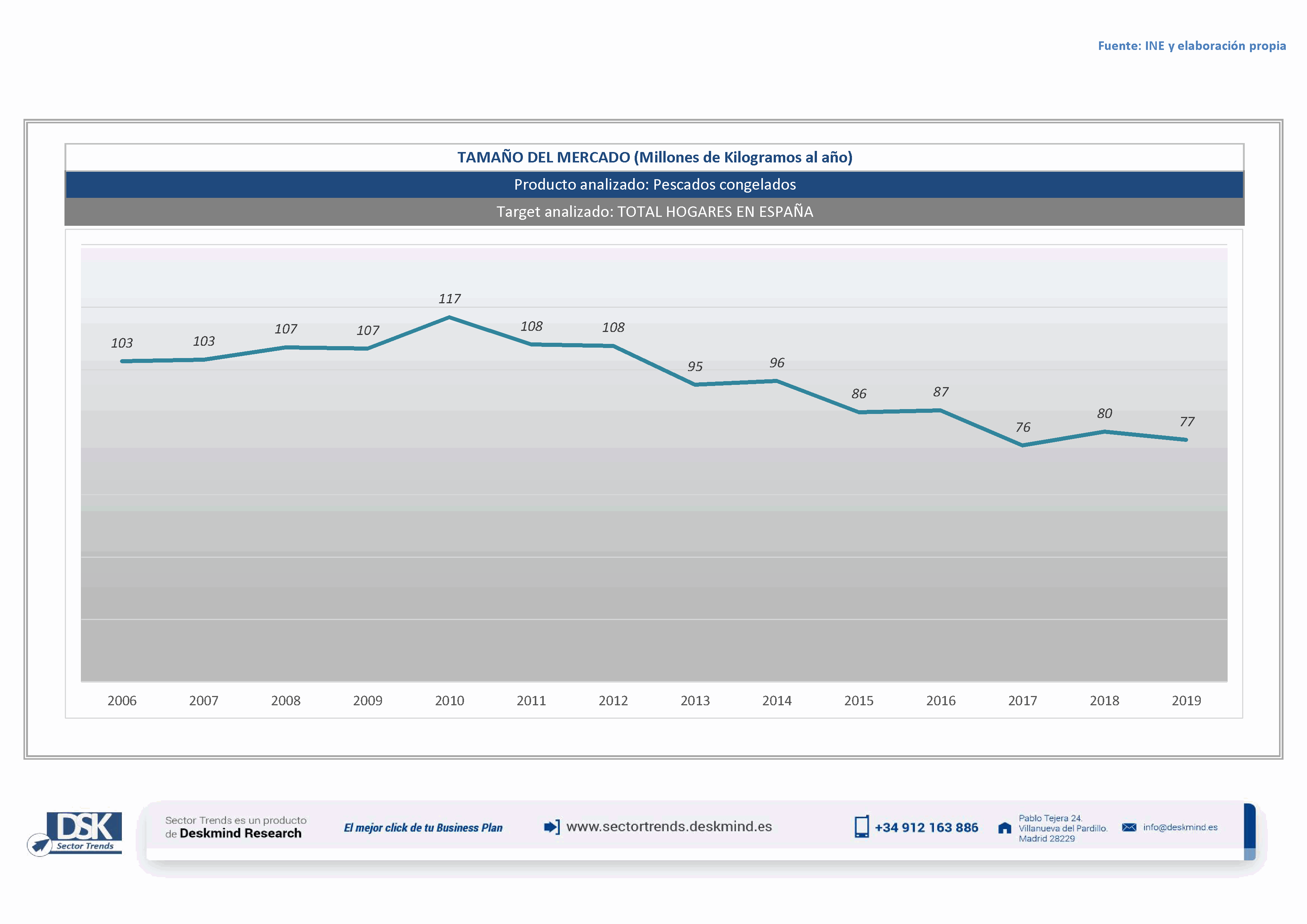Click the house address icon in the footer
1307x924 pixels.
(1005, 828)
